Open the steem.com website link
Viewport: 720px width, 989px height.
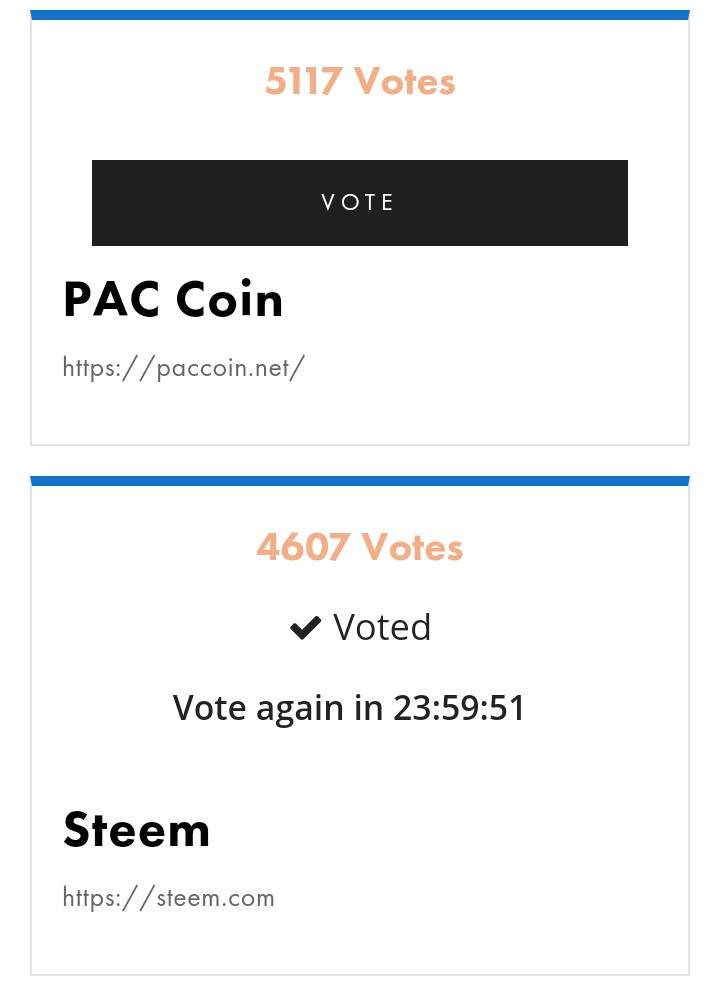(168, 897)
